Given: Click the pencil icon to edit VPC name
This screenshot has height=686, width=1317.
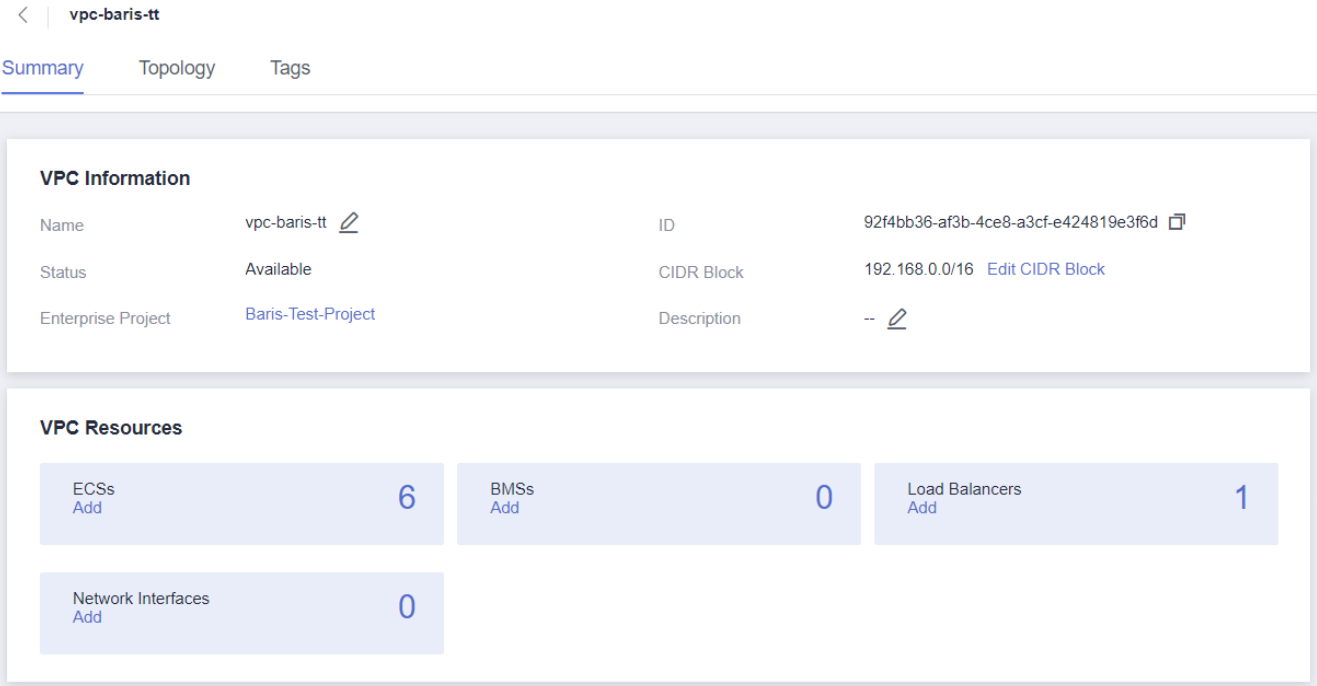Looking at the screenshot, I should pos(348,223).
